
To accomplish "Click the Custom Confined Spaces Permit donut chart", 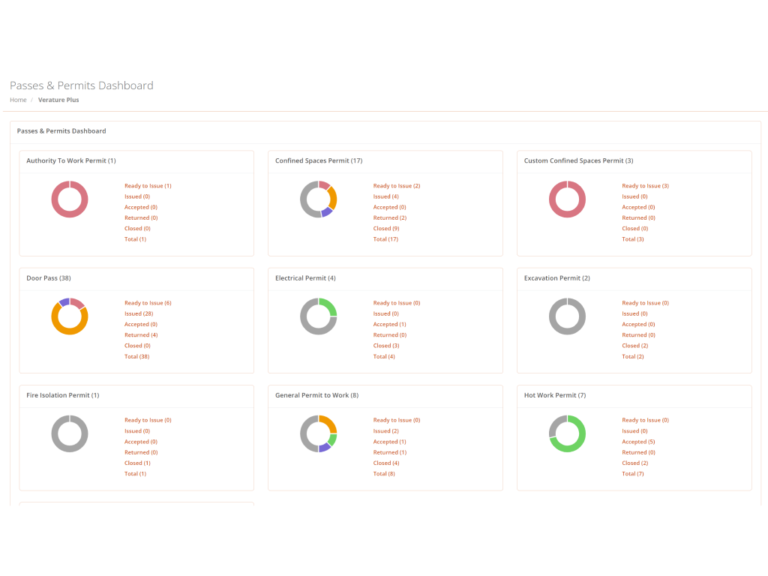I will (x=567, y=199).
